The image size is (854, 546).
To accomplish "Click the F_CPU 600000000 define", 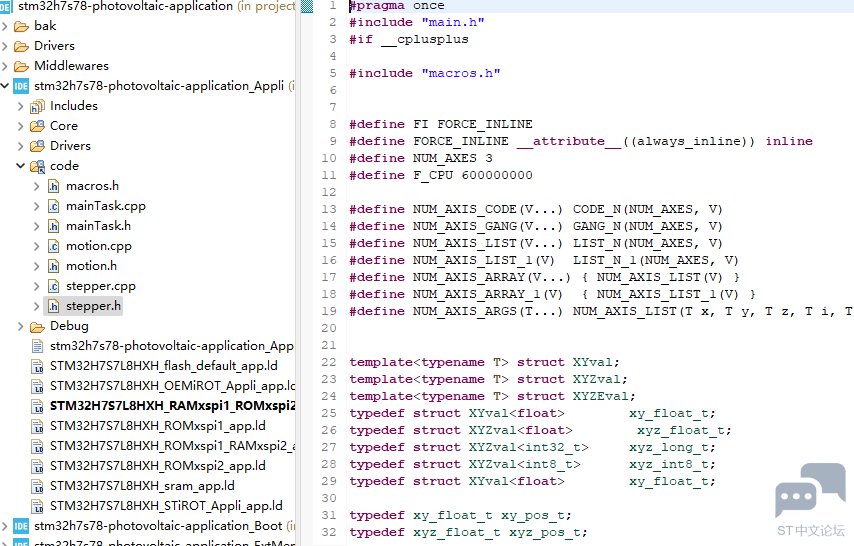I will click(x=441, y=175).
